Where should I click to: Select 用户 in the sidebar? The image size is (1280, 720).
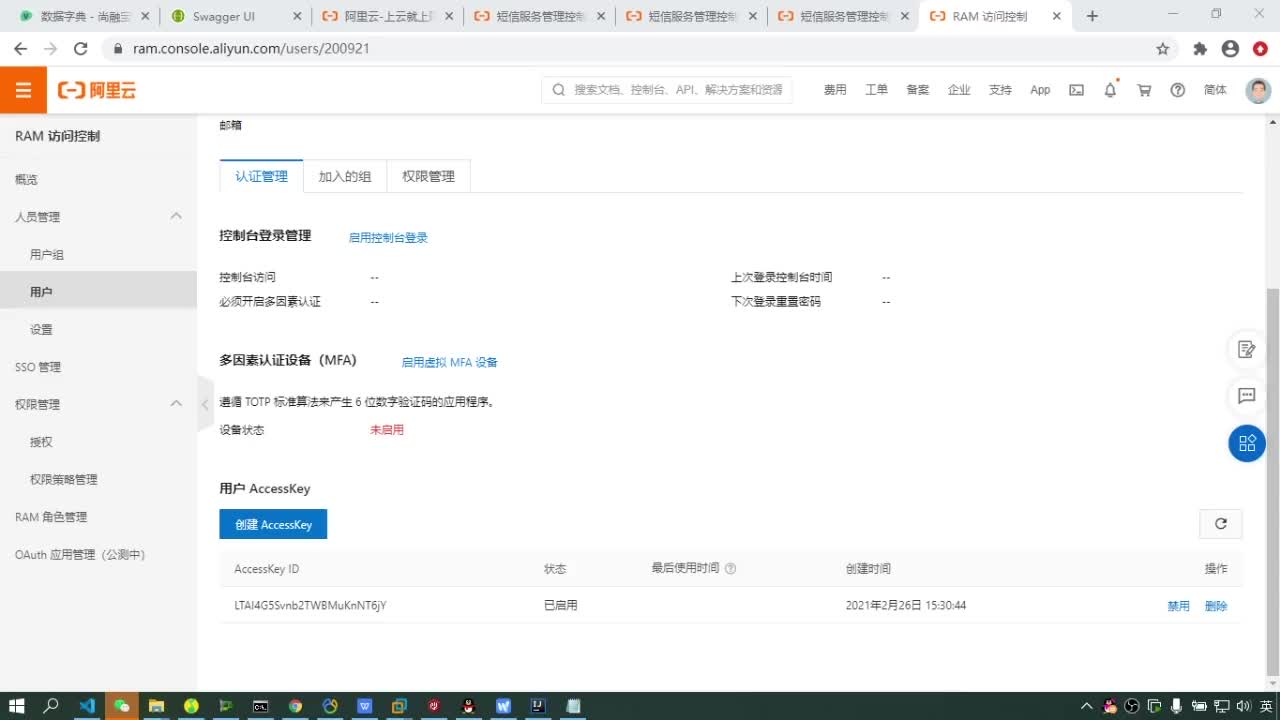98,292
